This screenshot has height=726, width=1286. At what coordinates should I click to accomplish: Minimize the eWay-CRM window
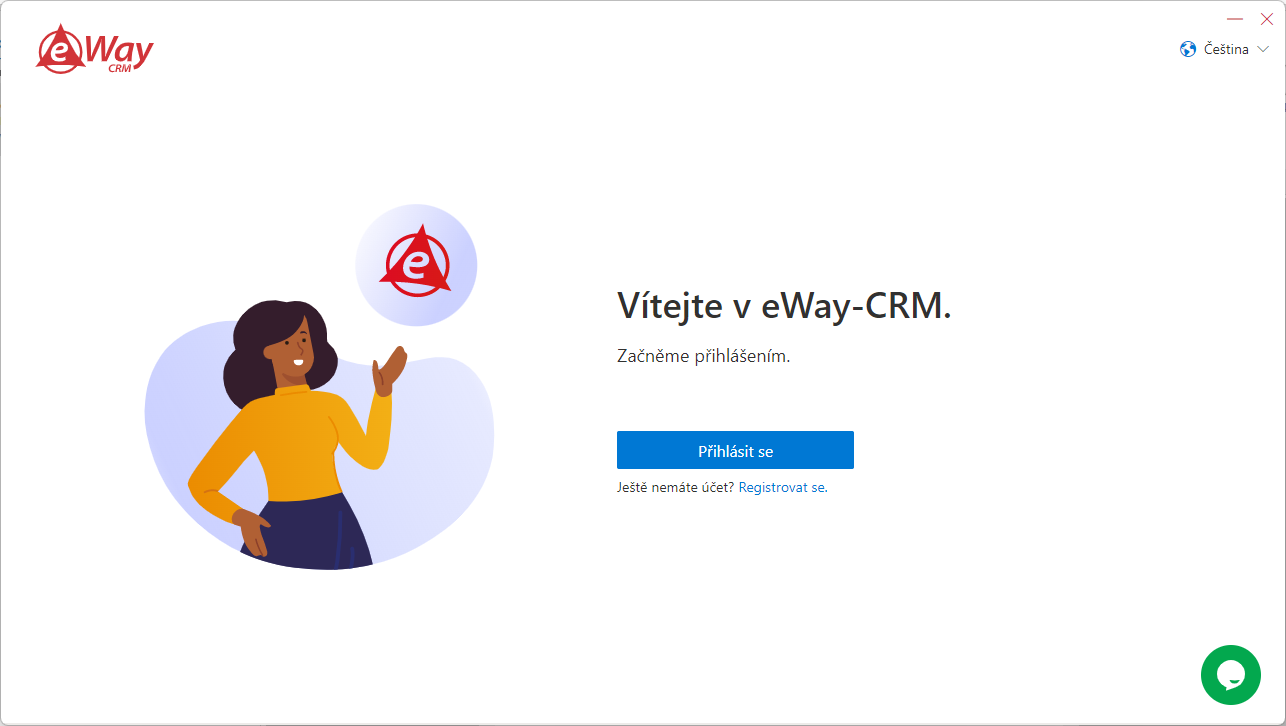tap(1235, 19)
